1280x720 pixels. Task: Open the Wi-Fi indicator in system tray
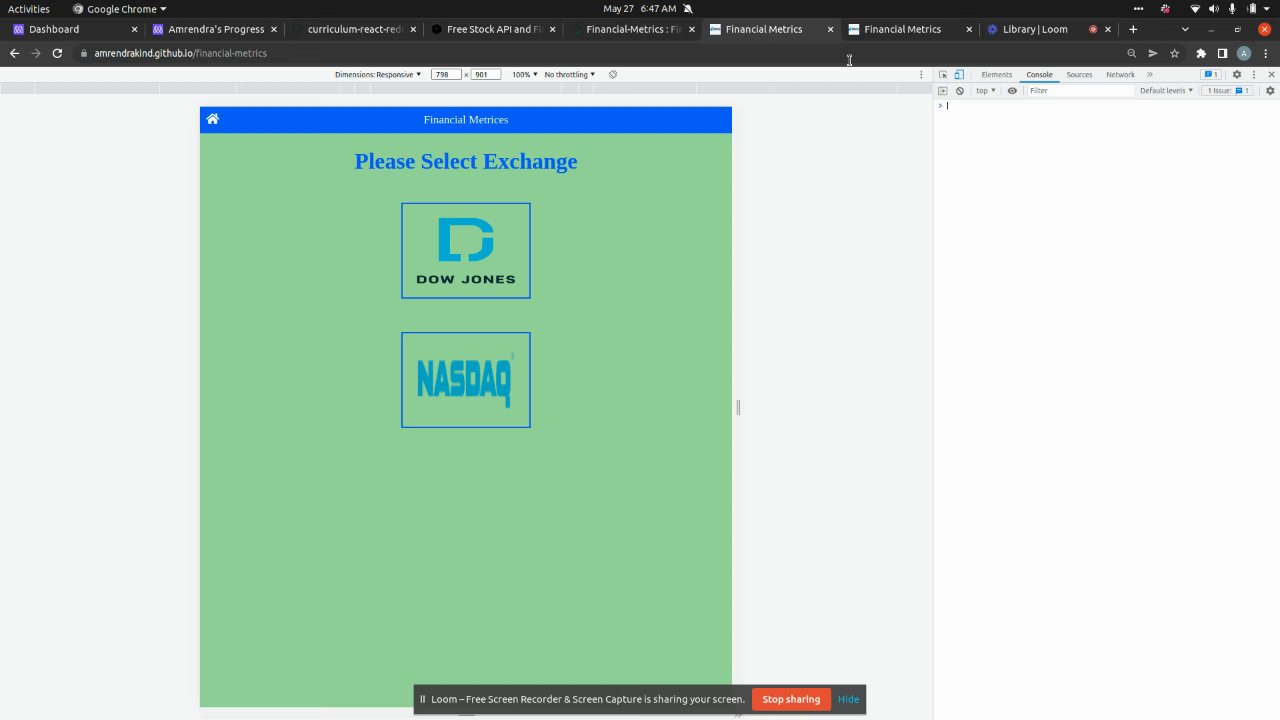tap(1195, 9)
